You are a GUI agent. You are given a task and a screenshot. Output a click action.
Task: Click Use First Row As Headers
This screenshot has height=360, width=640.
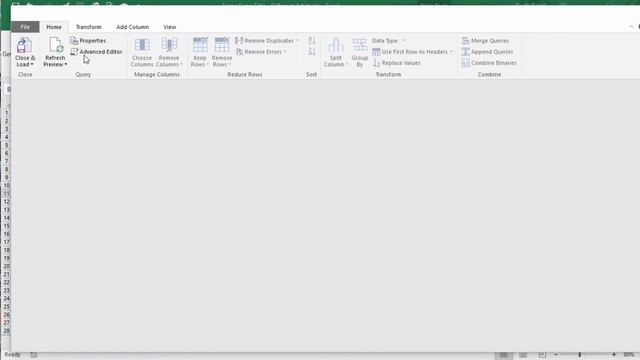click(410, 52)
